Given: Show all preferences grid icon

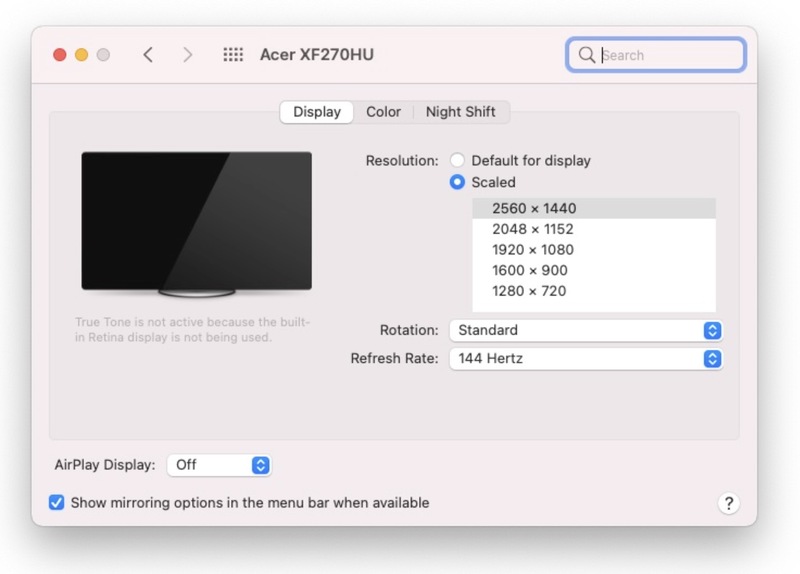Looking at the screenshot, I should tap(233, 55).
